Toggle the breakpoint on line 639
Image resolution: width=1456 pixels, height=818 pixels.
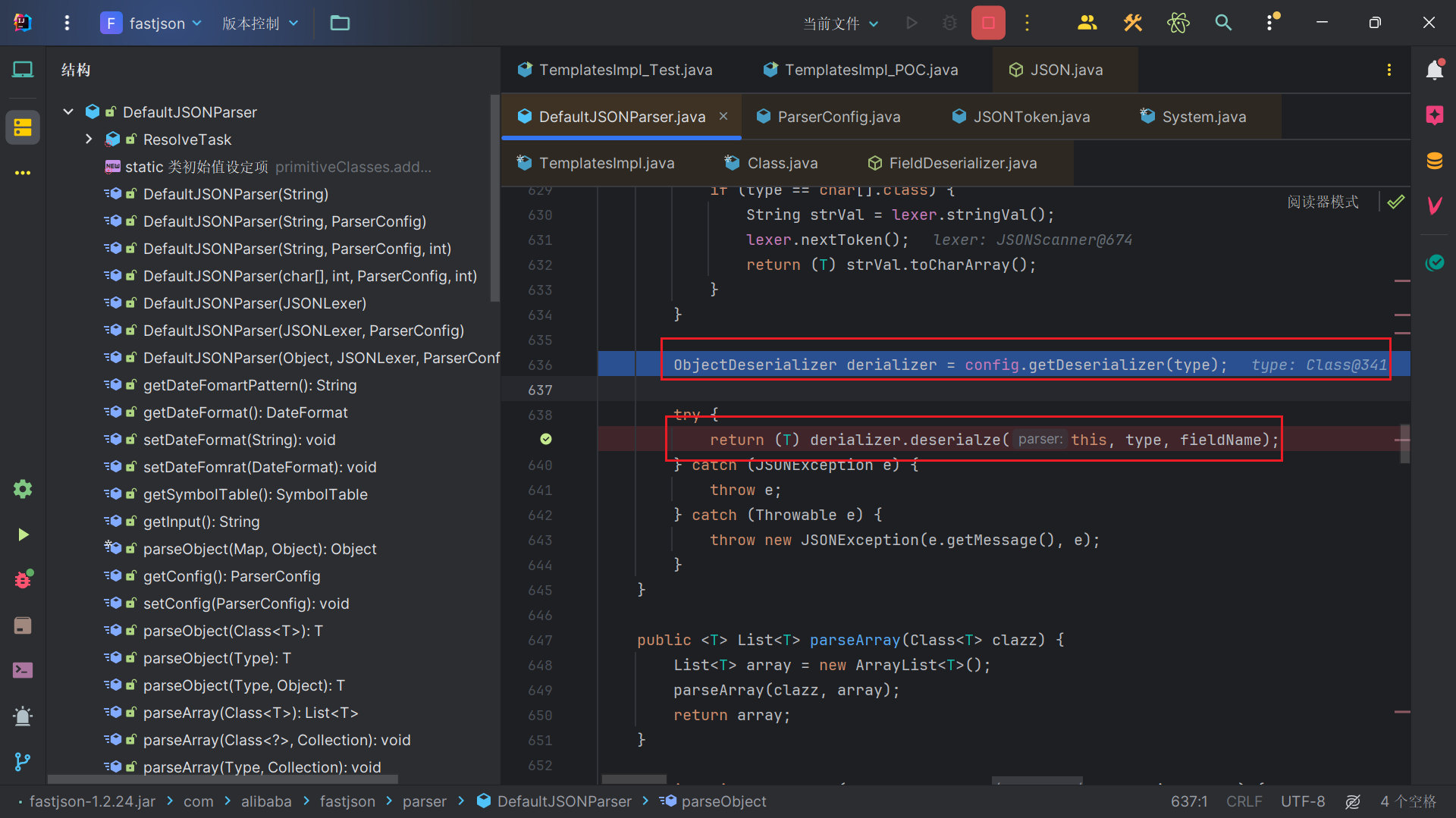545,439
